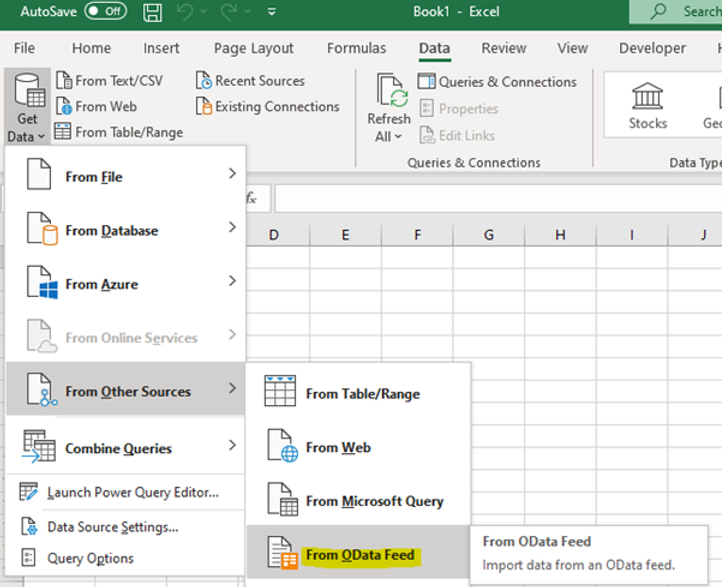Click the Search box in title bar
This screenshot has height=587, width=722.
[x=676, y=12]
